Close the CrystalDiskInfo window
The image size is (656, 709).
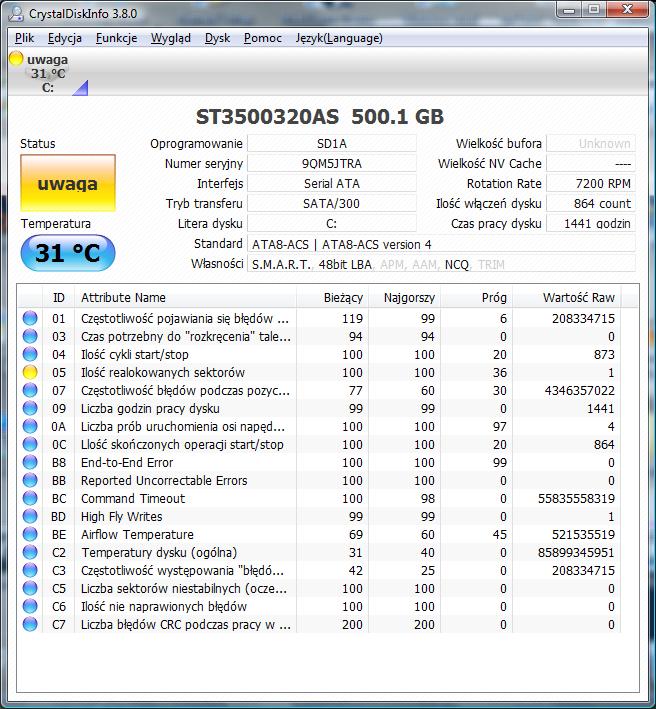coord(627,10)
